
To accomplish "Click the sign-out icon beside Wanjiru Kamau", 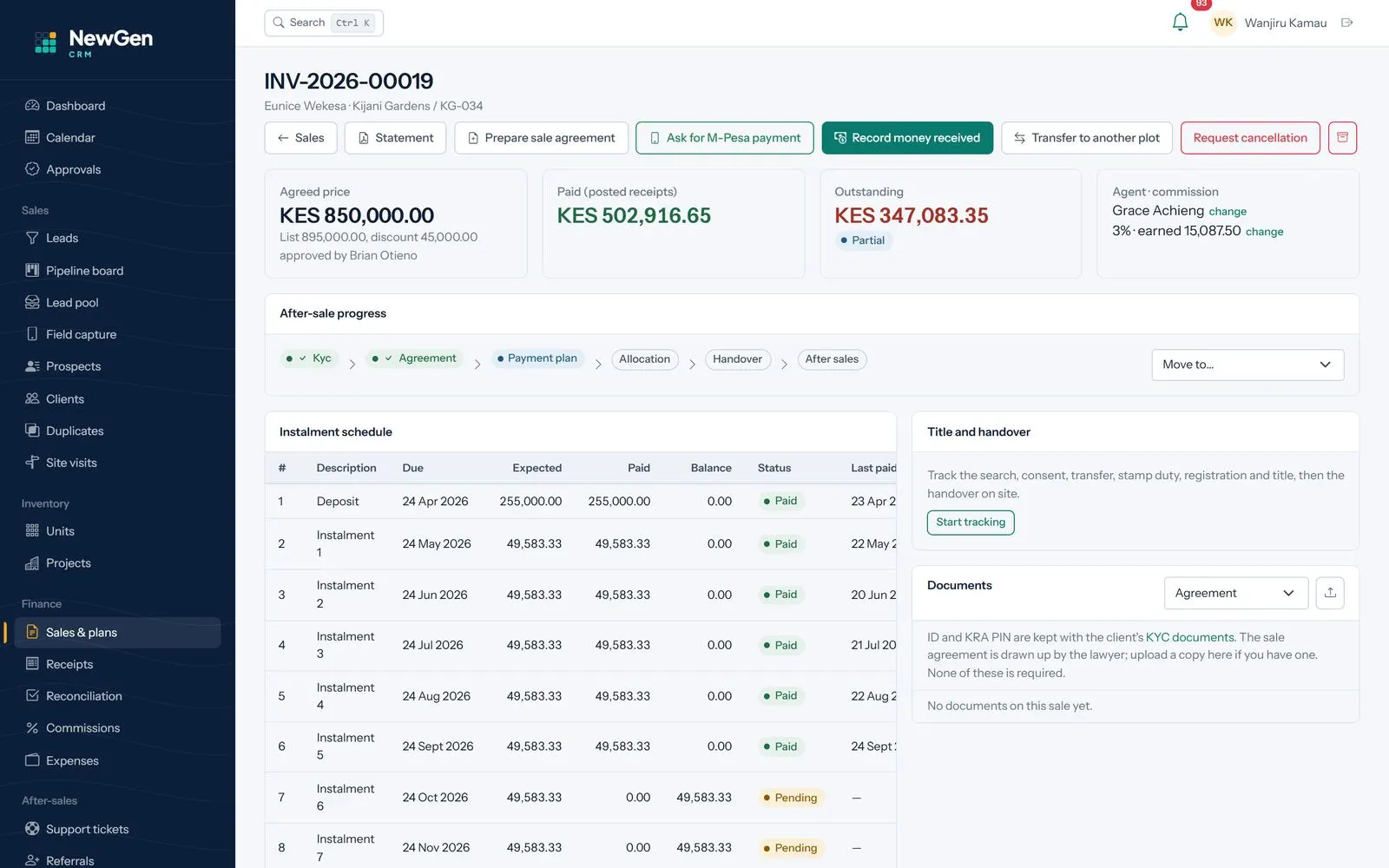I will [x=1346, y=23].
